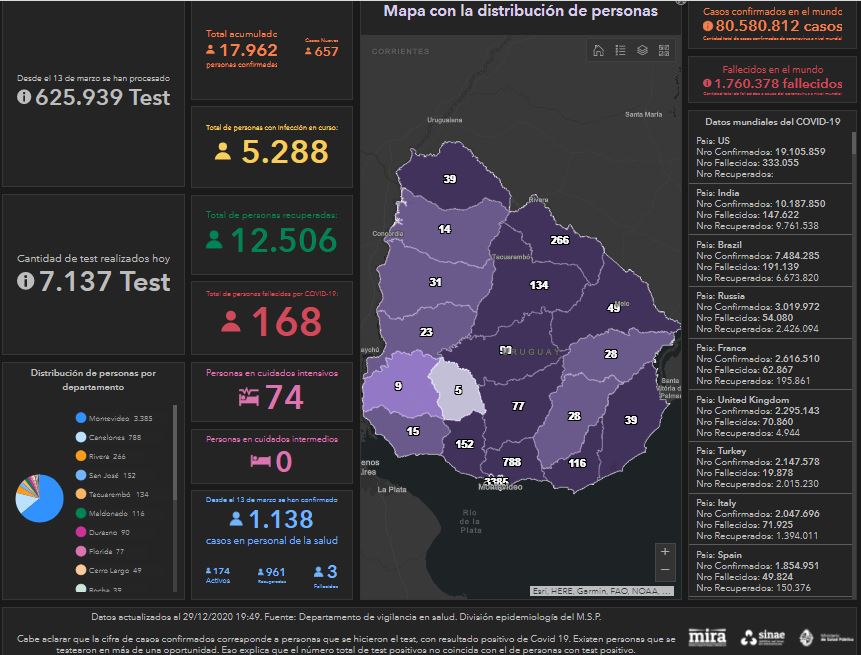Select Canelones in the department legend
The width and height of the screenshot is (861, 655).
click(113, 437)
